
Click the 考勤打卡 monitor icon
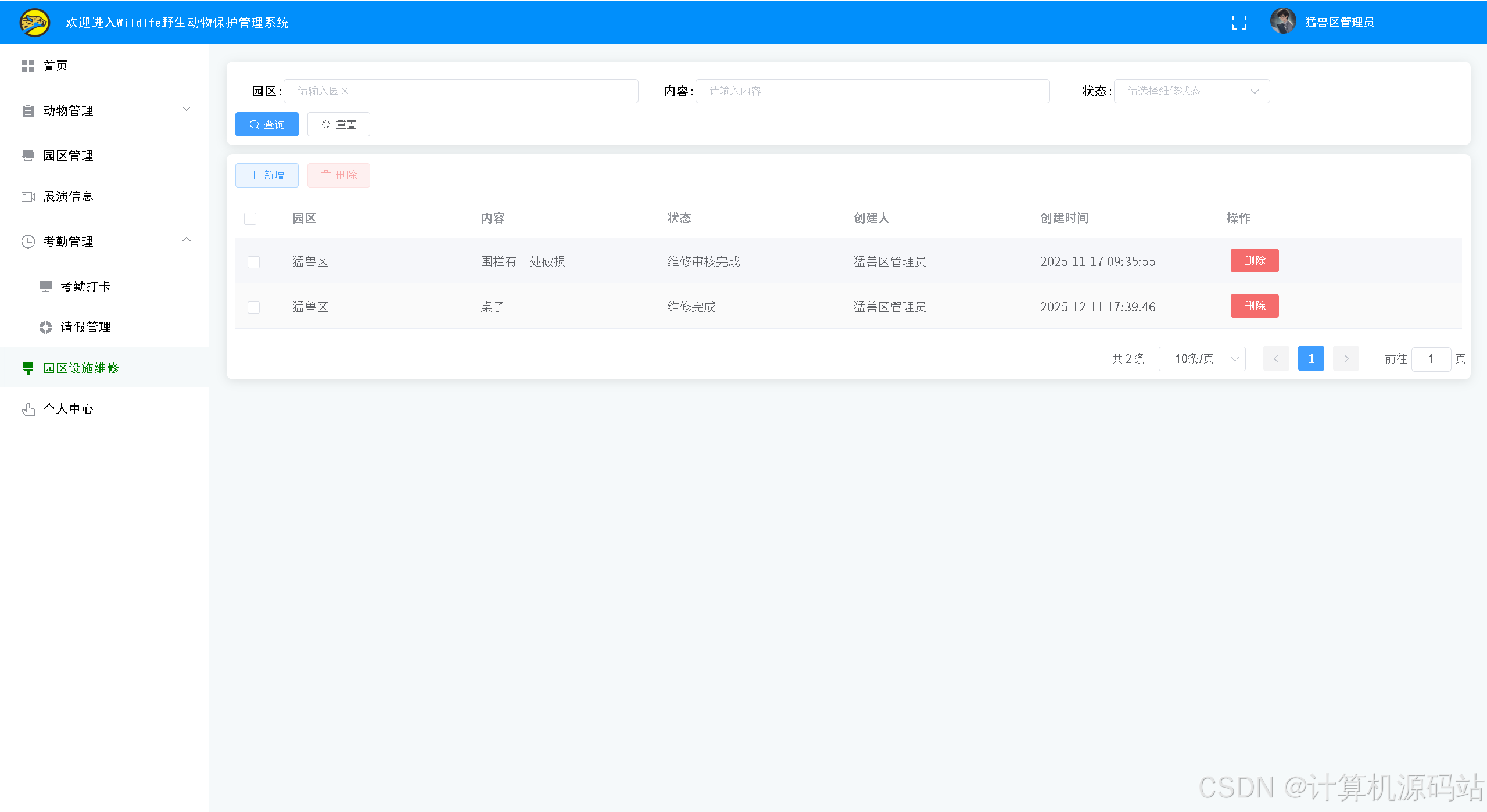click(45, 286)
